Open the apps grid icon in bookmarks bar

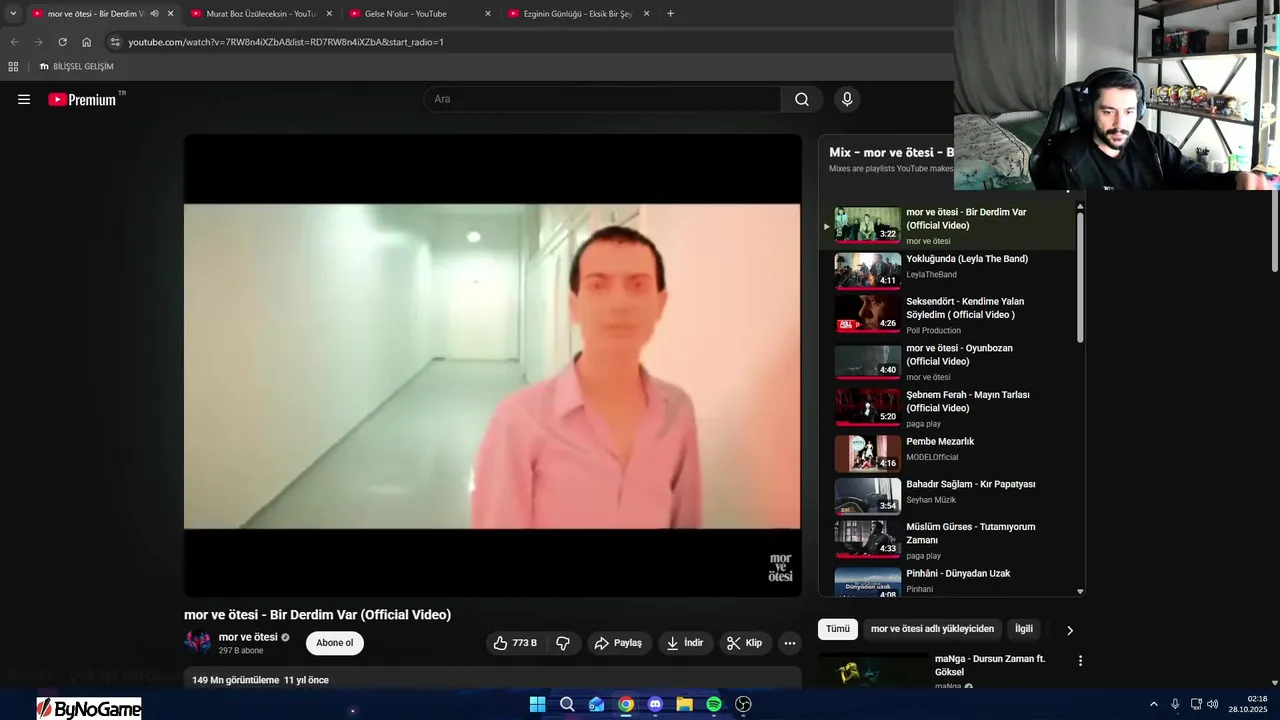click(x=13, y=67)
